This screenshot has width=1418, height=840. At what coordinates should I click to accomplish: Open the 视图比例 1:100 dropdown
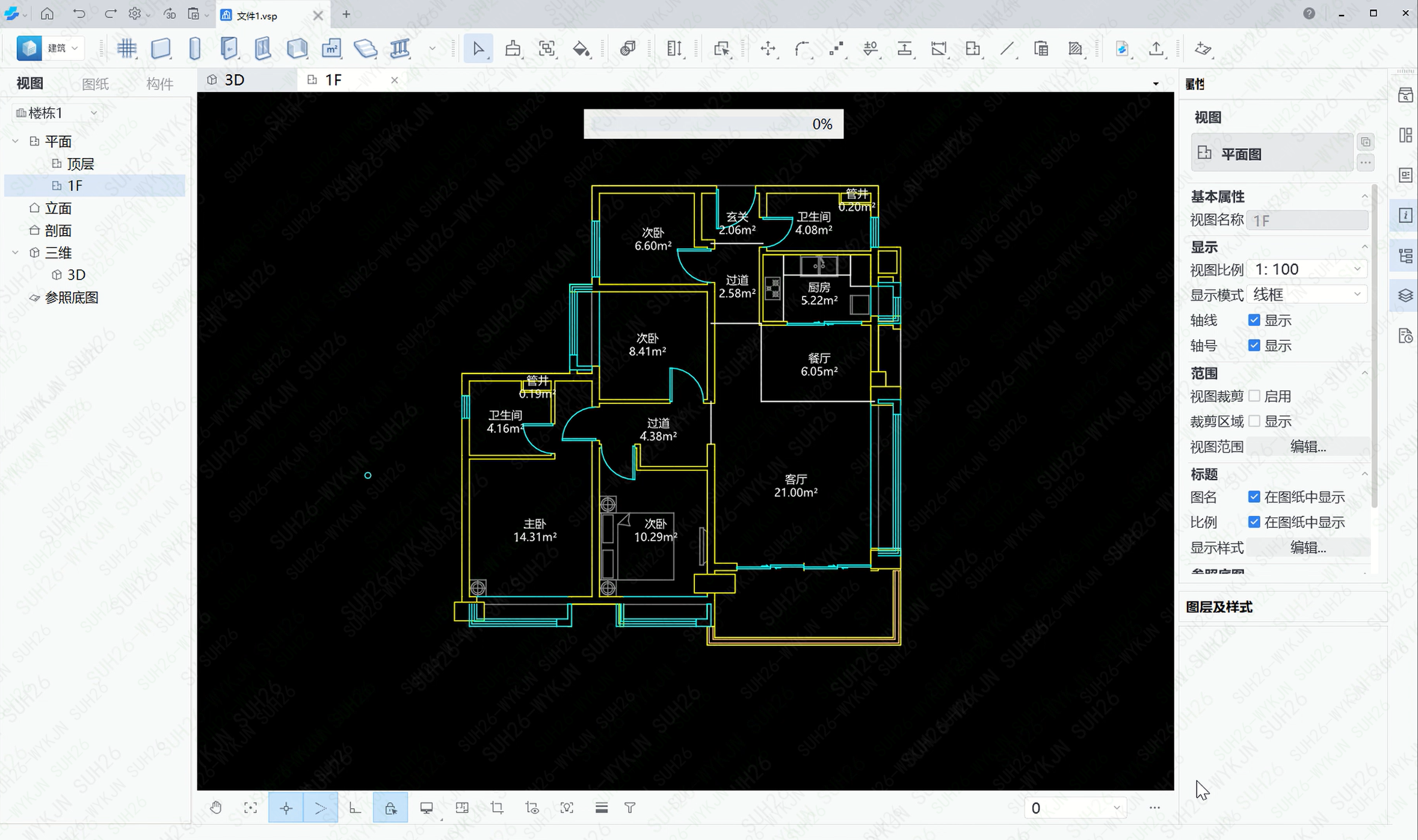pyautogui.click(x=1307, y=269)
